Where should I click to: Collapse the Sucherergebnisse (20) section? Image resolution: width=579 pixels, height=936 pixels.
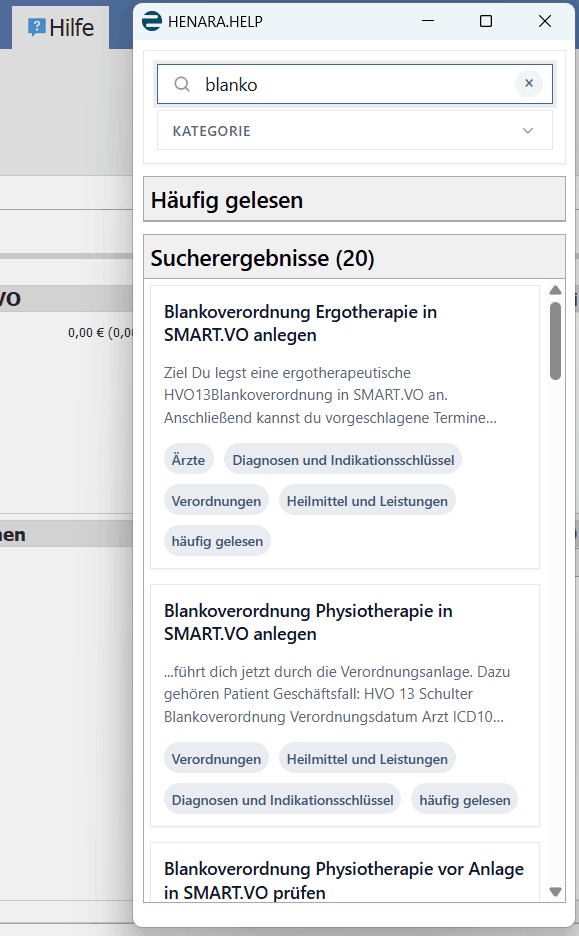coord(355,258)
